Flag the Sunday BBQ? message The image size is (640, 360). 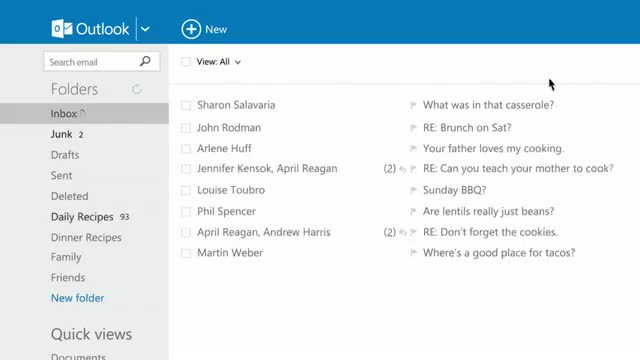point(413,190)
